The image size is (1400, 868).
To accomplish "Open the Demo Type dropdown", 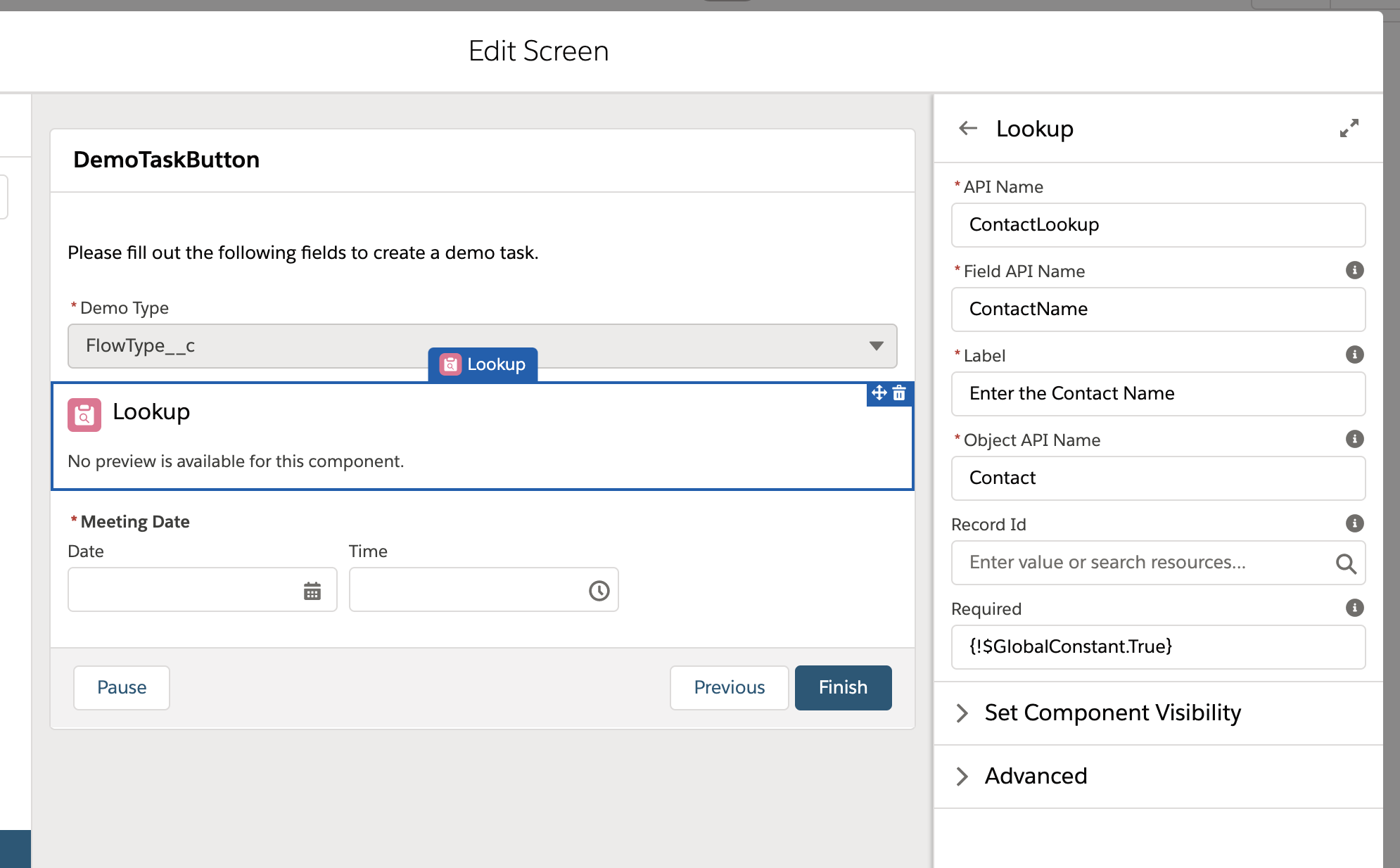I will [876, 346].
